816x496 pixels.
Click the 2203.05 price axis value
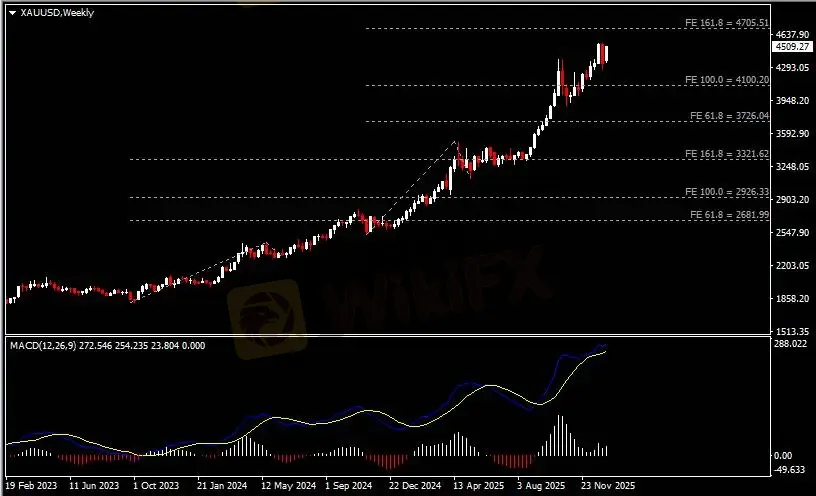[x=792, y=265]
